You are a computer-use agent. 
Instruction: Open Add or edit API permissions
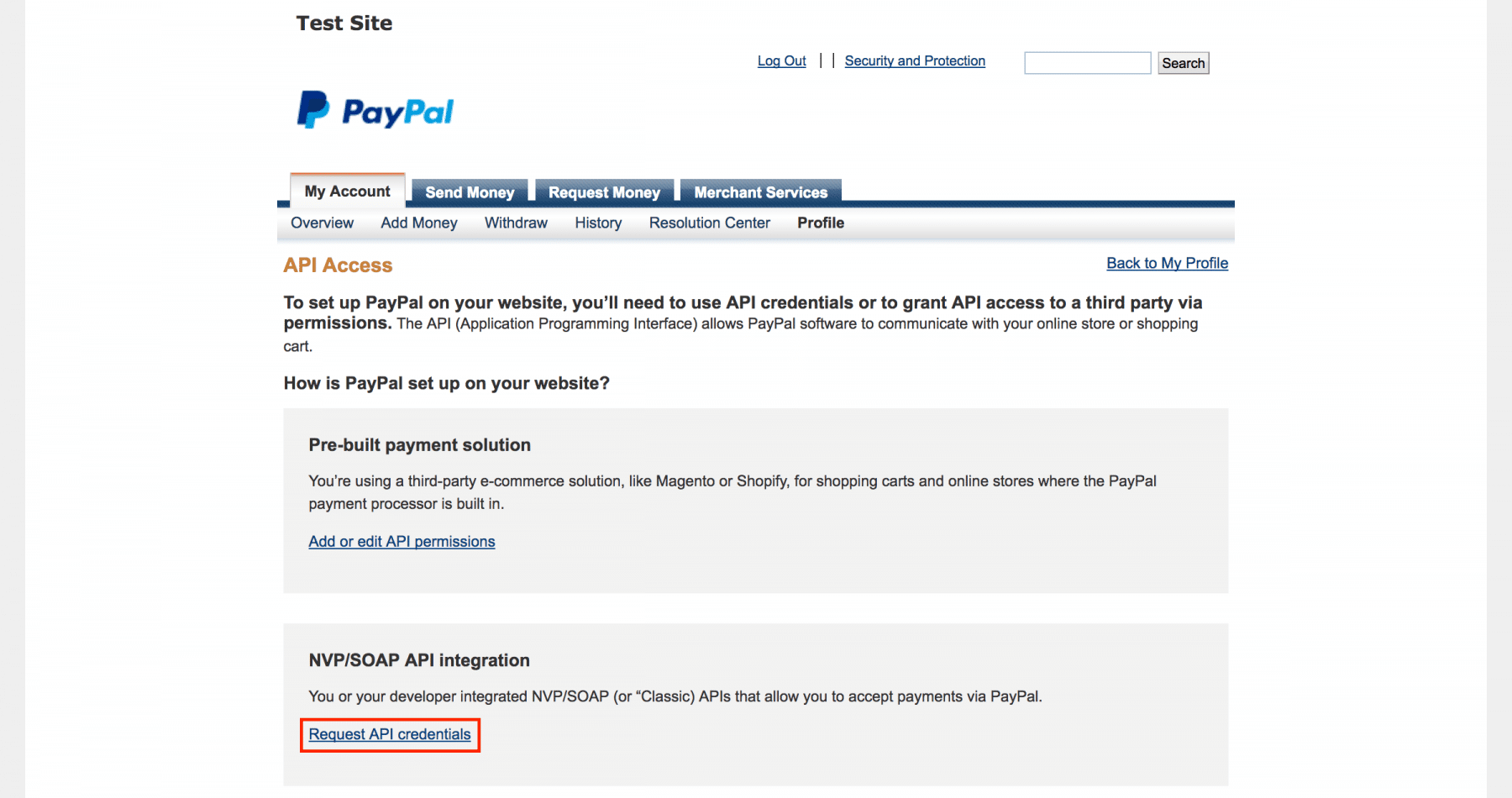(x=401, y=541)
